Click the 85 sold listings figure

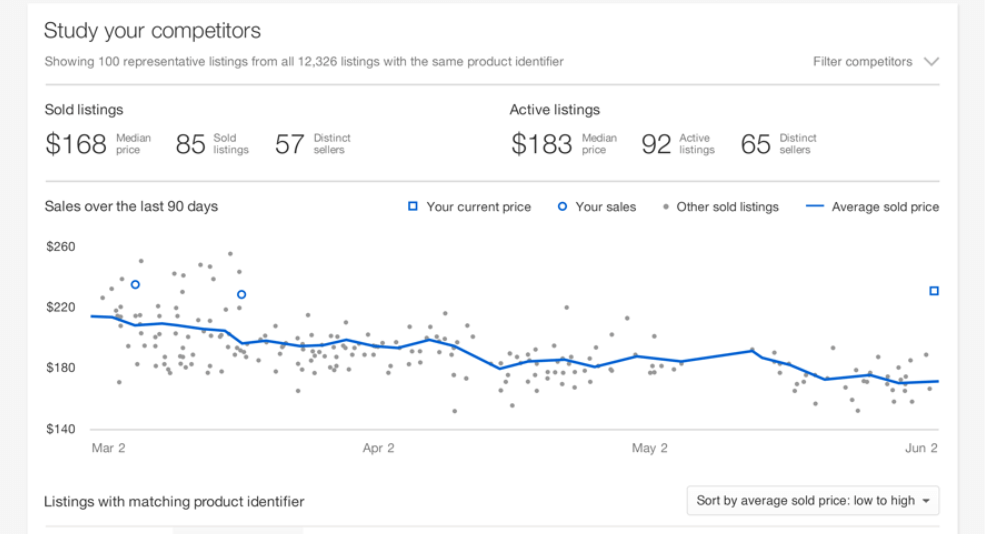pyautogui.click(x=190, y=144)
